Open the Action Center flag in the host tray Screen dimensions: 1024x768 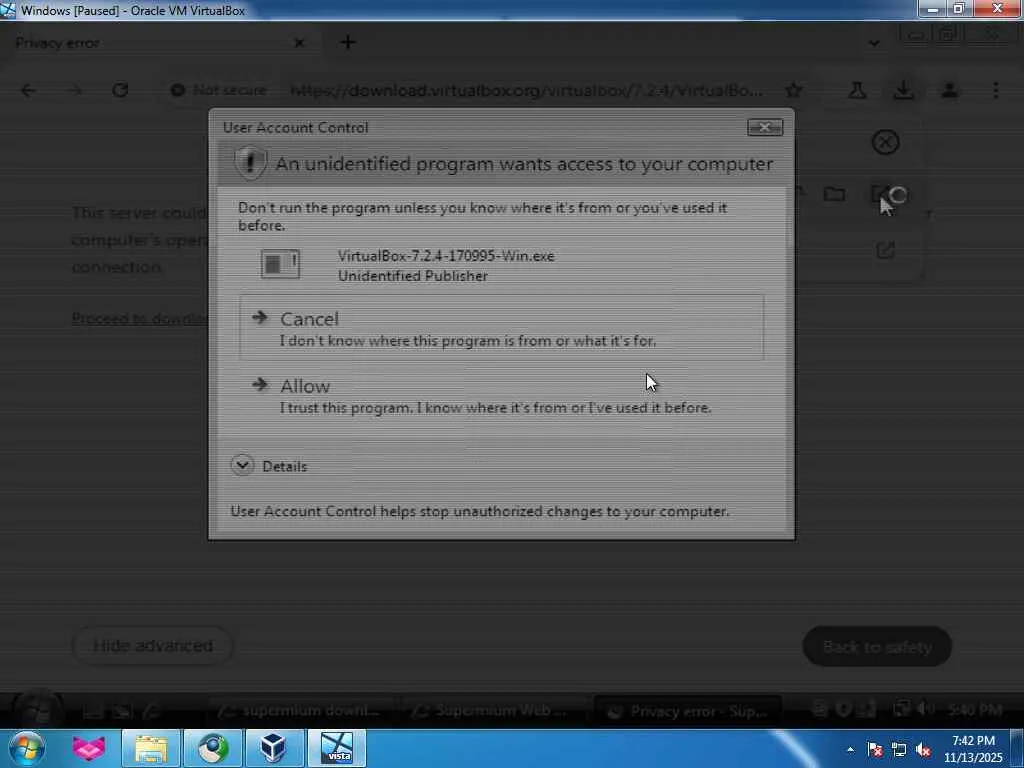[875, 749]
